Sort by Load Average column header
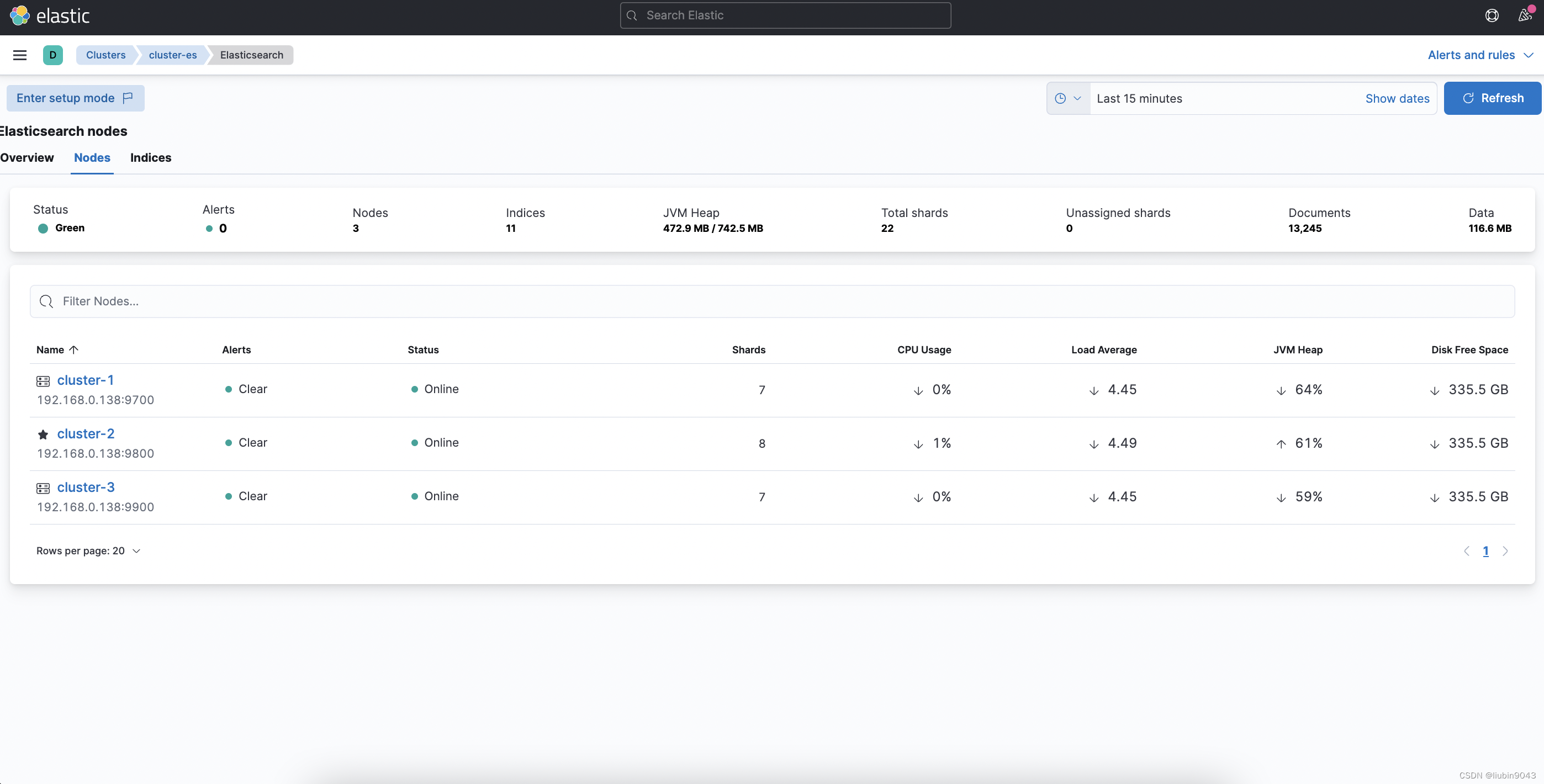 (1104, 349)
